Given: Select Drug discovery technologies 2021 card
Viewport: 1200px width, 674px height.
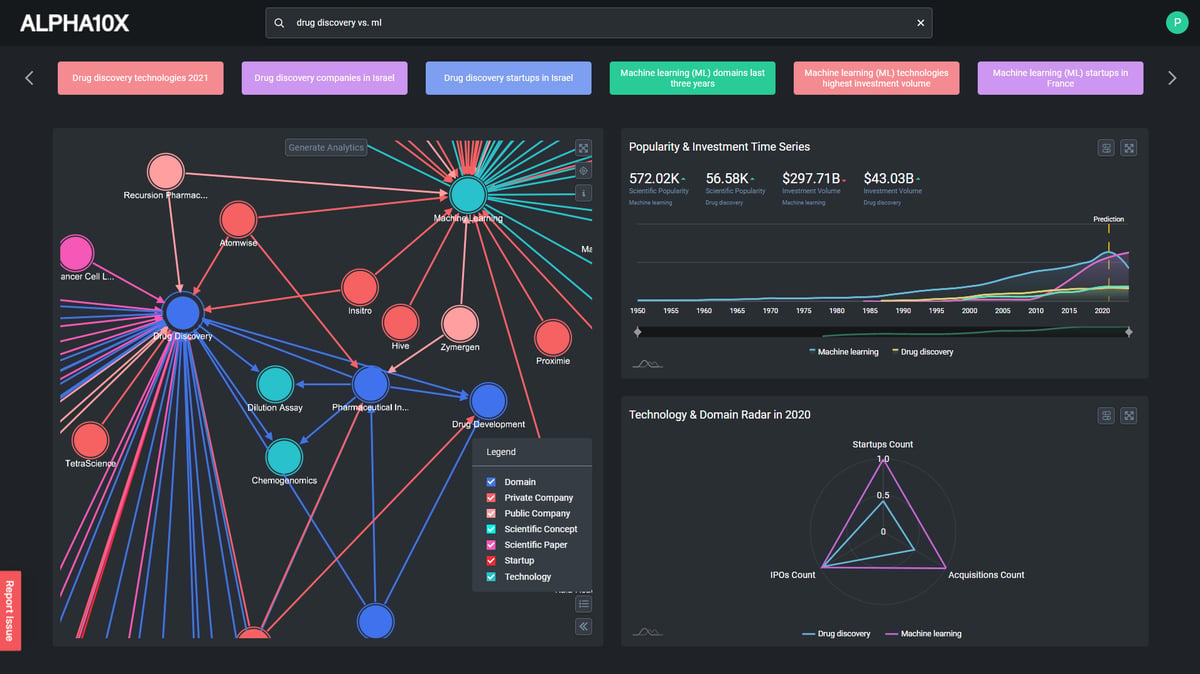Looking at the screenshot, I should (141, 78).
